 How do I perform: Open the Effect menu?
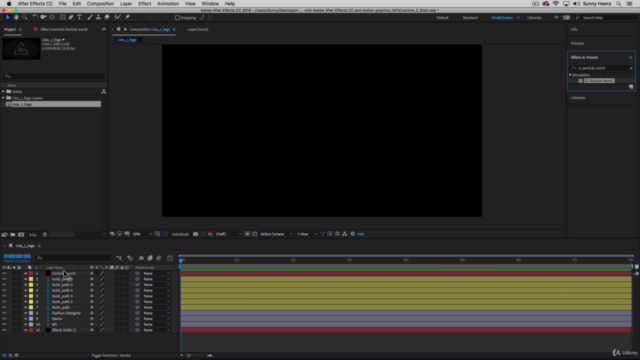coord(144,4)
